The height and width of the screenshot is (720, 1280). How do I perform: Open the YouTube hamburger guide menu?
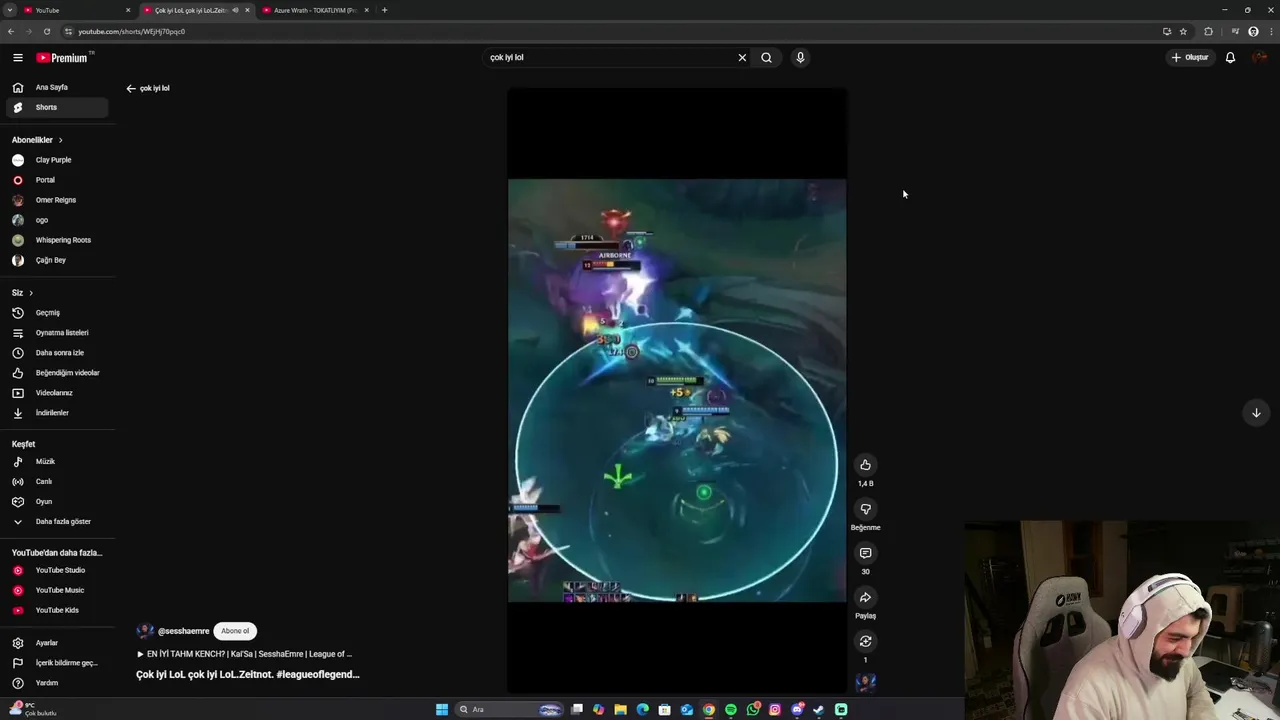pyautogui.click(x=18, y=58)
